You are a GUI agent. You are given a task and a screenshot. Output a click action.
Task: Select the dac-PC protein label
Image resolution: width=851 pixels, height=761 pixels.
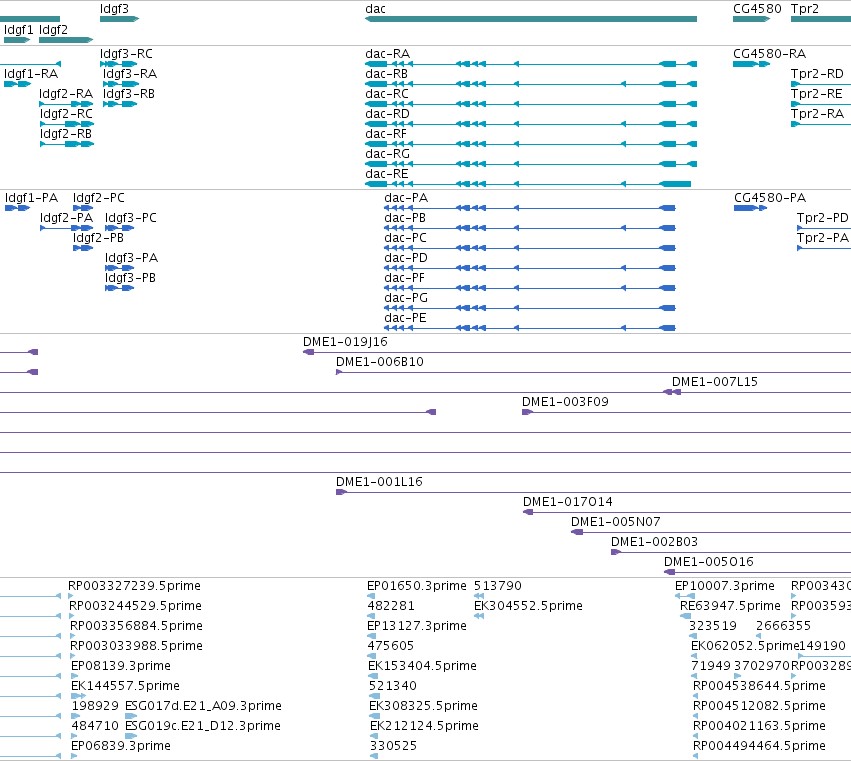(405, 238)
